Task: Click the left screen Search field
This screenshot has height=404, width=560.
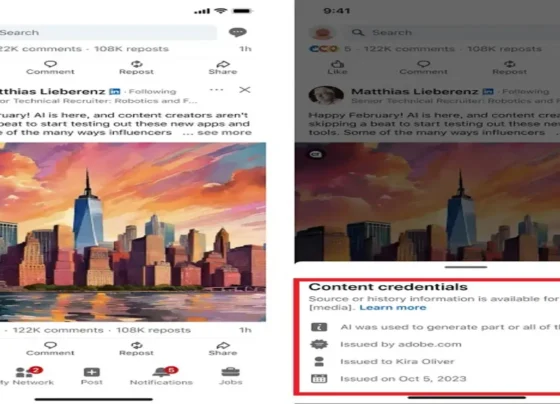Action: point(107,33)
